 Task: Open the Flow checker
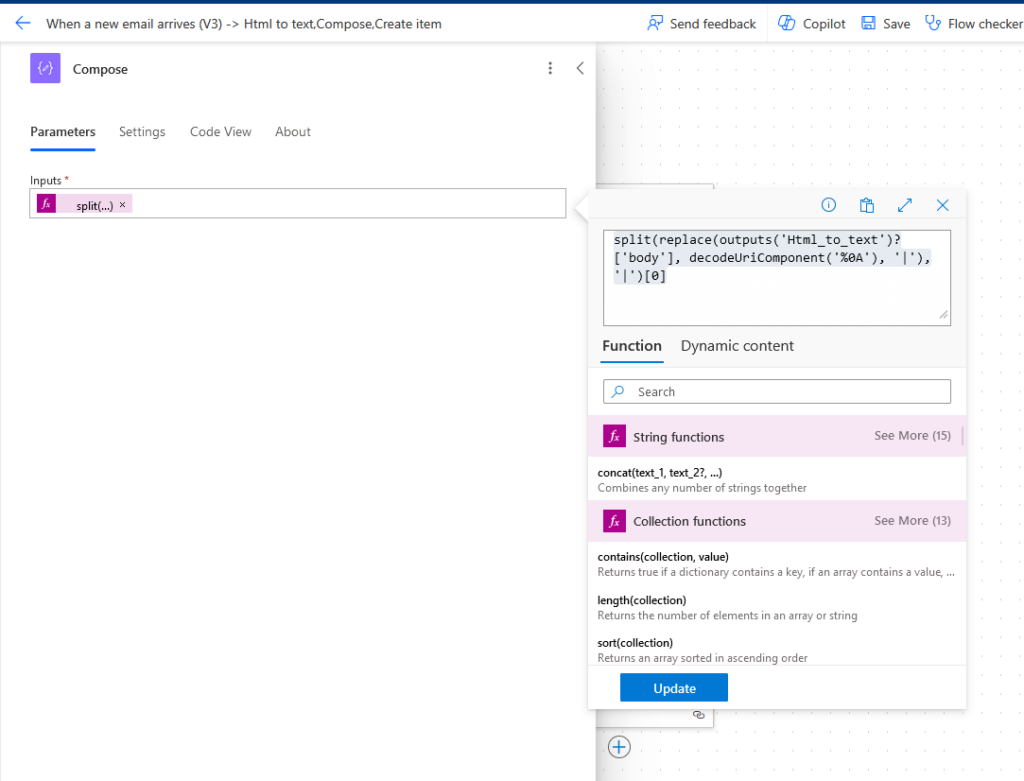click(974, 24)
